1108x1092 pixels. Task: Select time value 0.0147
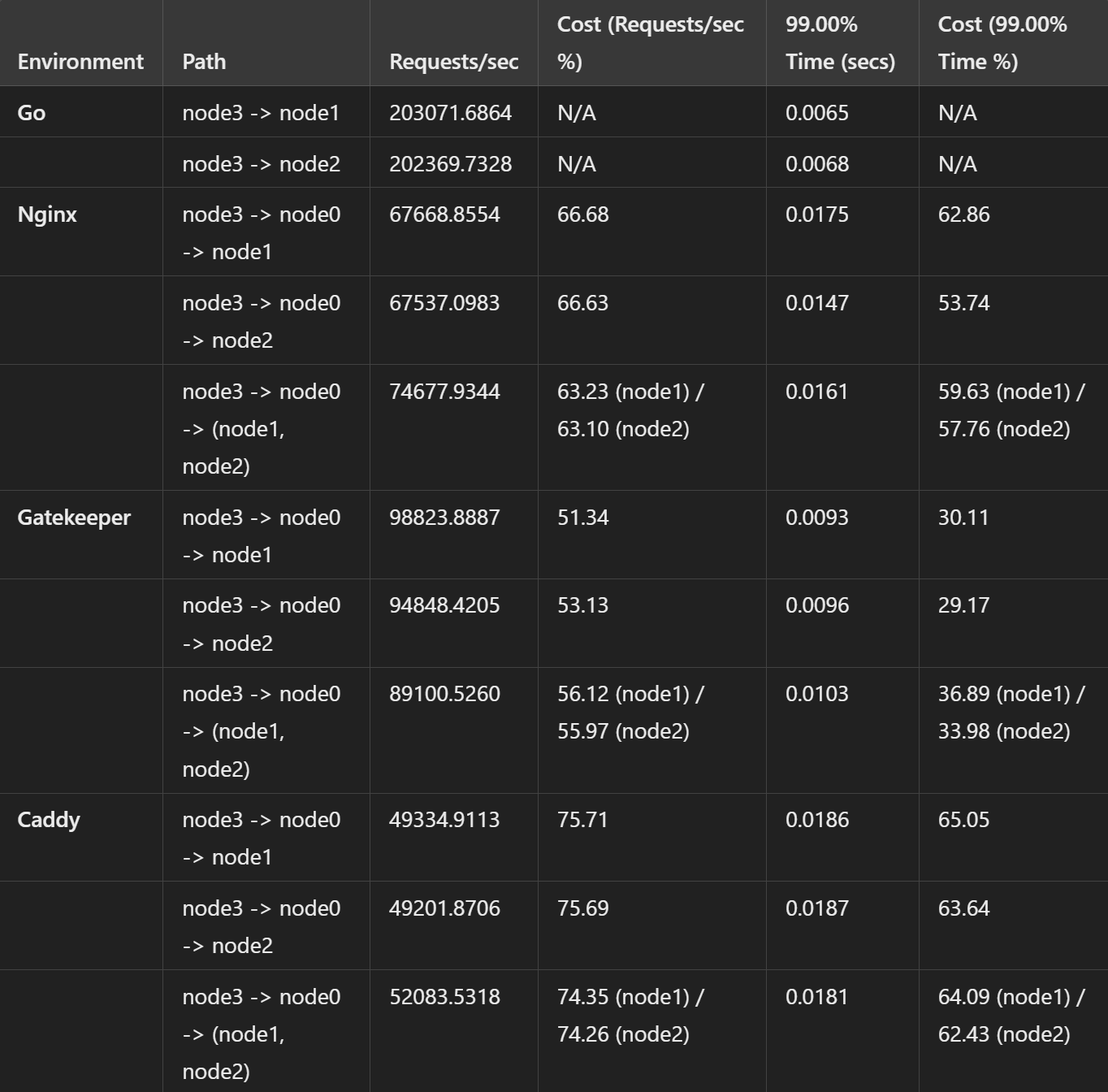(817, 303)
